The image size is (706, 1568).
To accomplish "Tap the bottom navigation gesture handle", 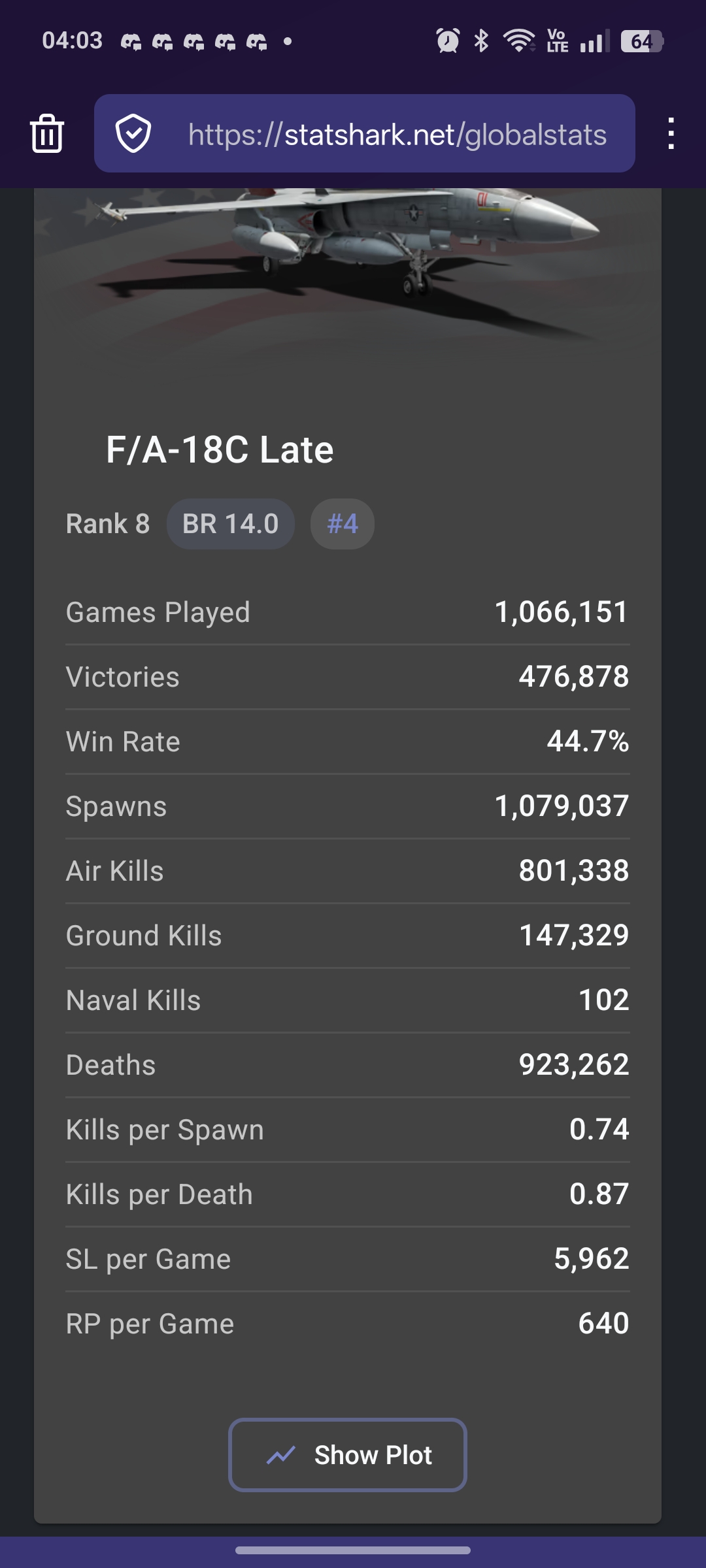I will pos(353,1550).
